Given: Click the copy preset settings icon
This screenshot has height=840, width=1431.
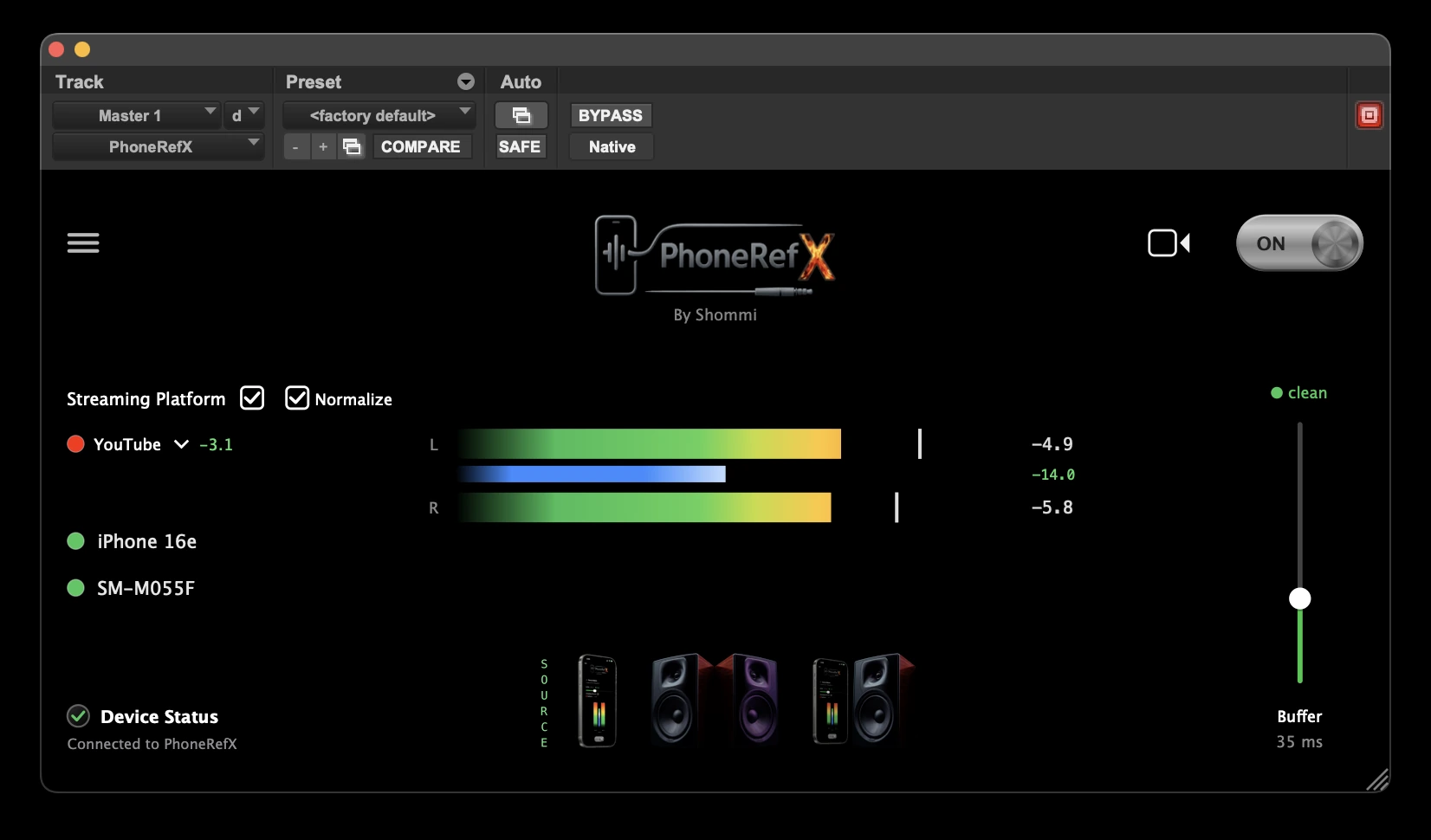Looking at the screenshot, I should click(352, 146).
